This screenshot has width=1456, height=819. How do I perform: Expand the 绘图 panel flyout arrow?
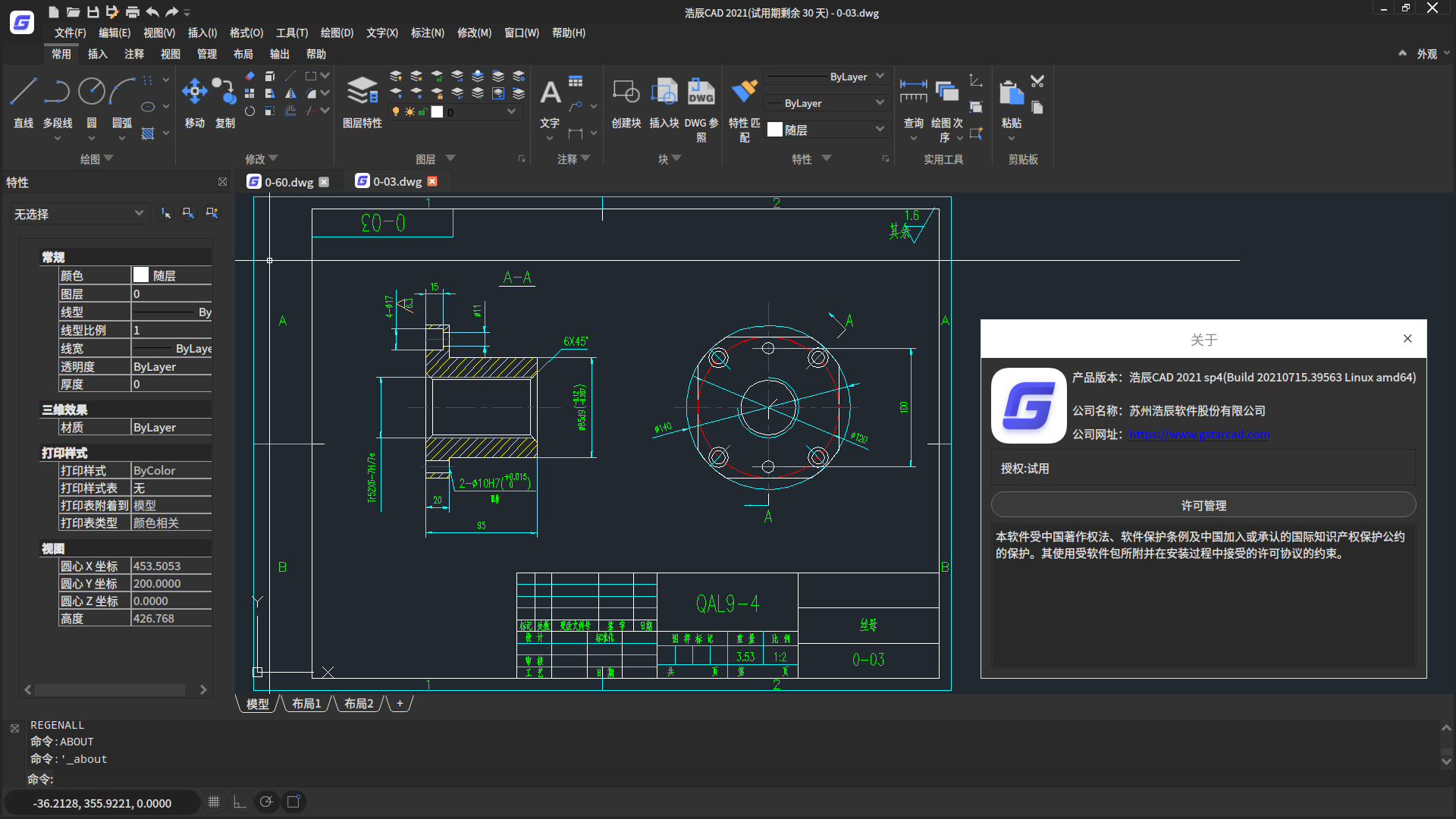(108, 158)
